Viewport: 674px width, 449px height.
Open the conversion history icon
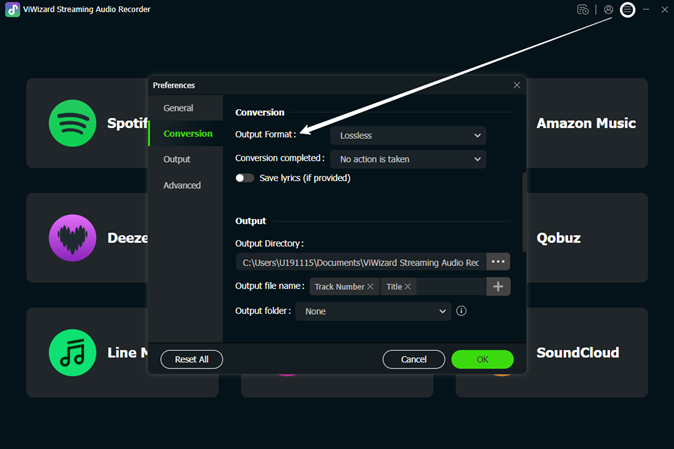coord(583,10)
